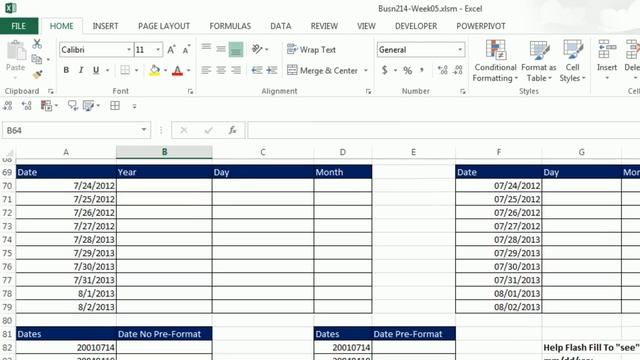640x360 pixels.
Task: Apply Percent Style format
Action: pyautogui.click(x=407, y=70)
